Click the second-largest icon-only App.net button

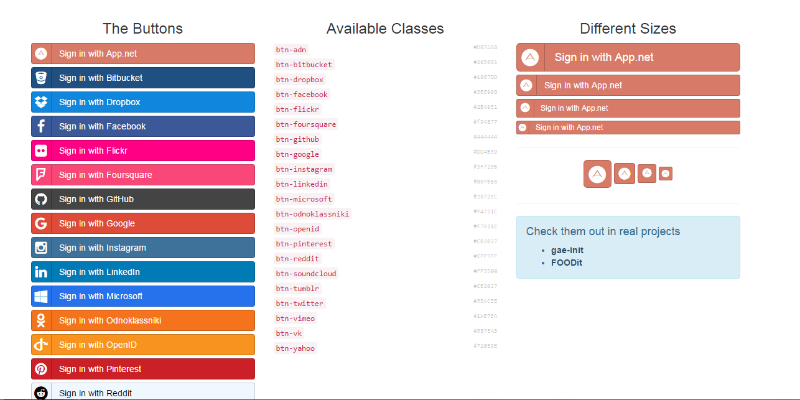[624, 173]
